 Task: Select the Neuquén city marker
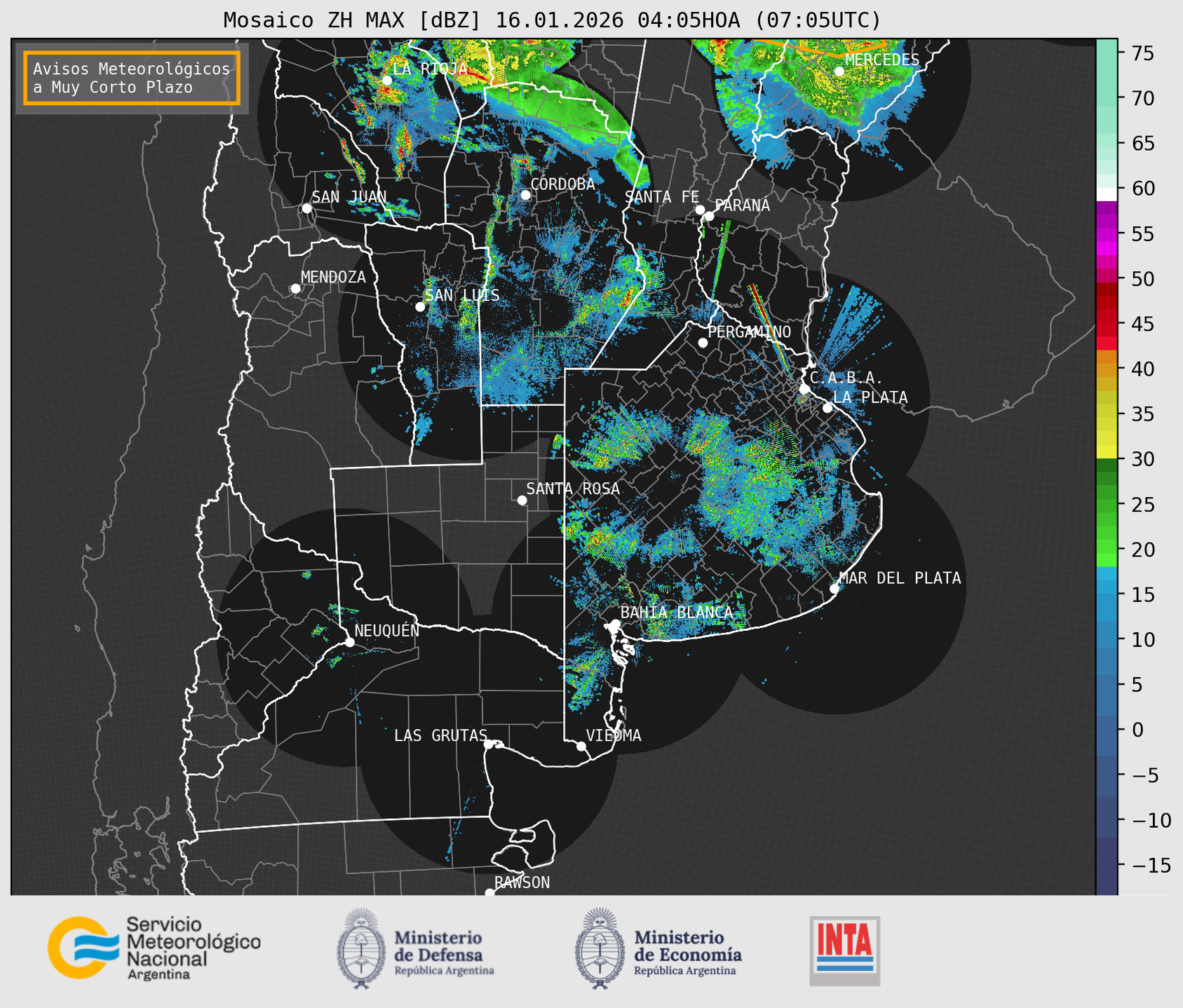[x=350, y=642]
